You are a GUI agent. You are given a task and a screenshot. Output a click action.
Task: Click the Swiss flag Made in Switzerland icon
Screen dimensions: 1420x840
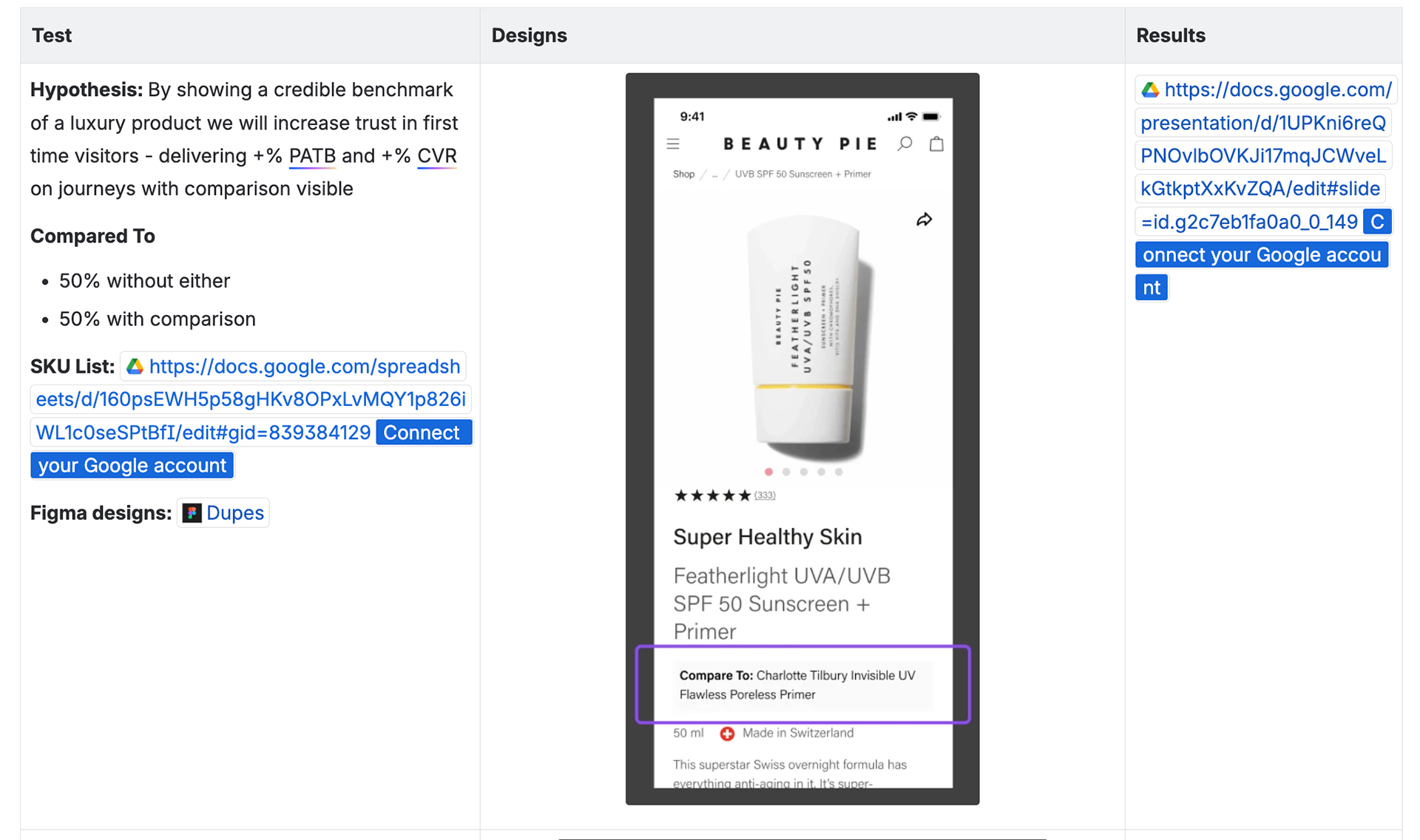click(727, 734)
